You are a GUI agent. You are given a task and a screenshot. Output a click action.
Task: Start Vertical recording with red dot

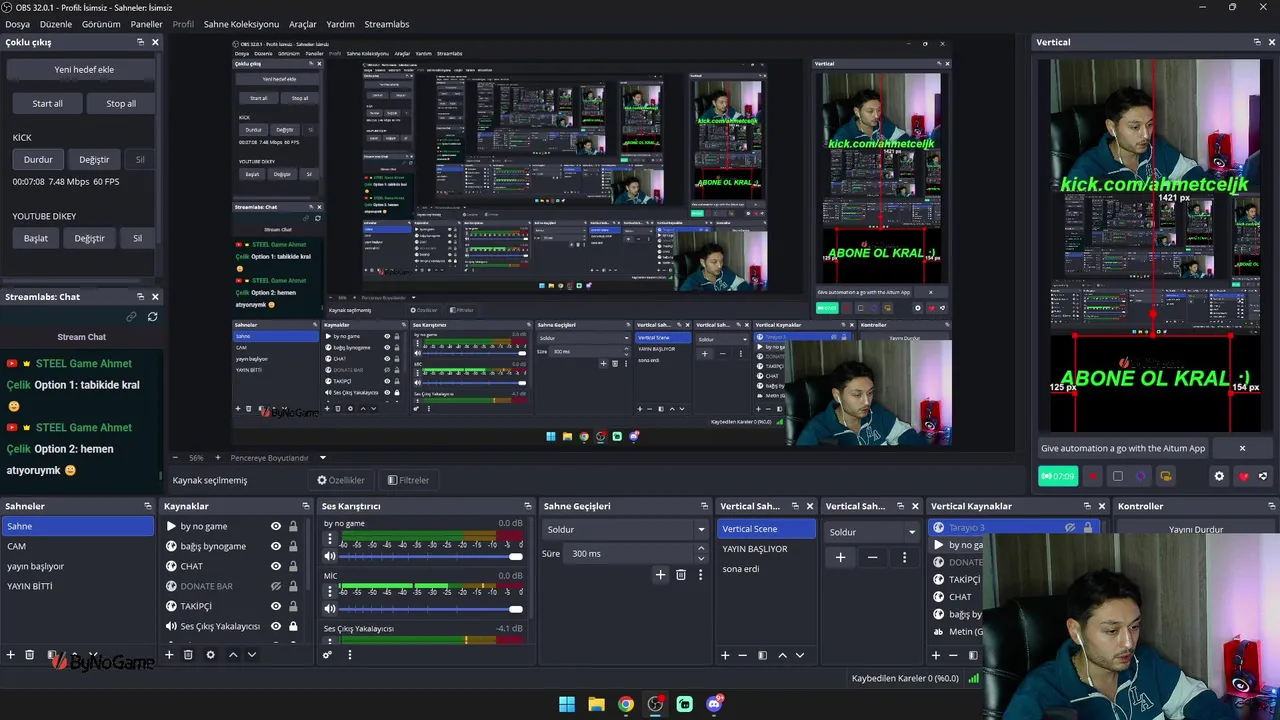coord(1093,476)
